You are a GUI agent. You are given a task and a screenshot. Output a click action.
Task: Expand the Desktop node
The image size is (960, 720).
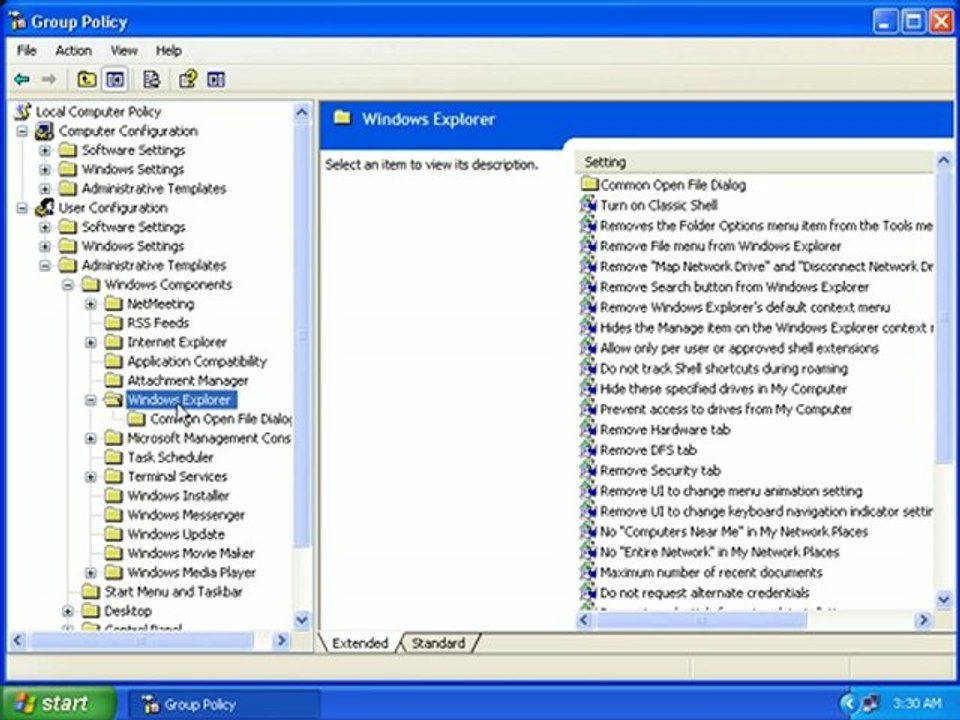(67, 611)
